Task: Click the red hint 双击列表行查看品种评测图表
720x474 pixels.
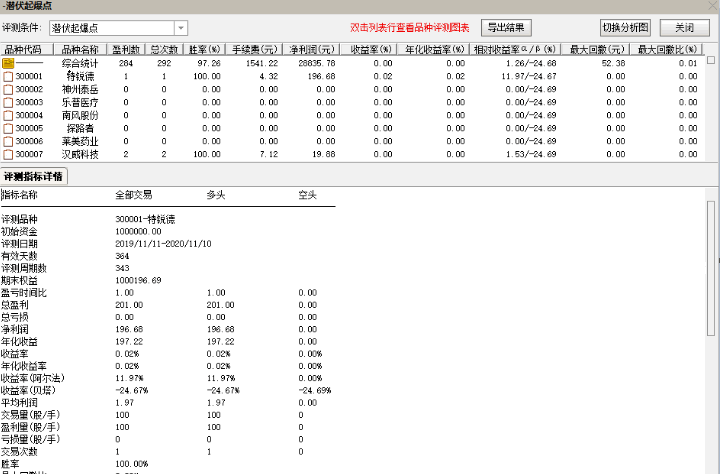Action: (410, 28)
